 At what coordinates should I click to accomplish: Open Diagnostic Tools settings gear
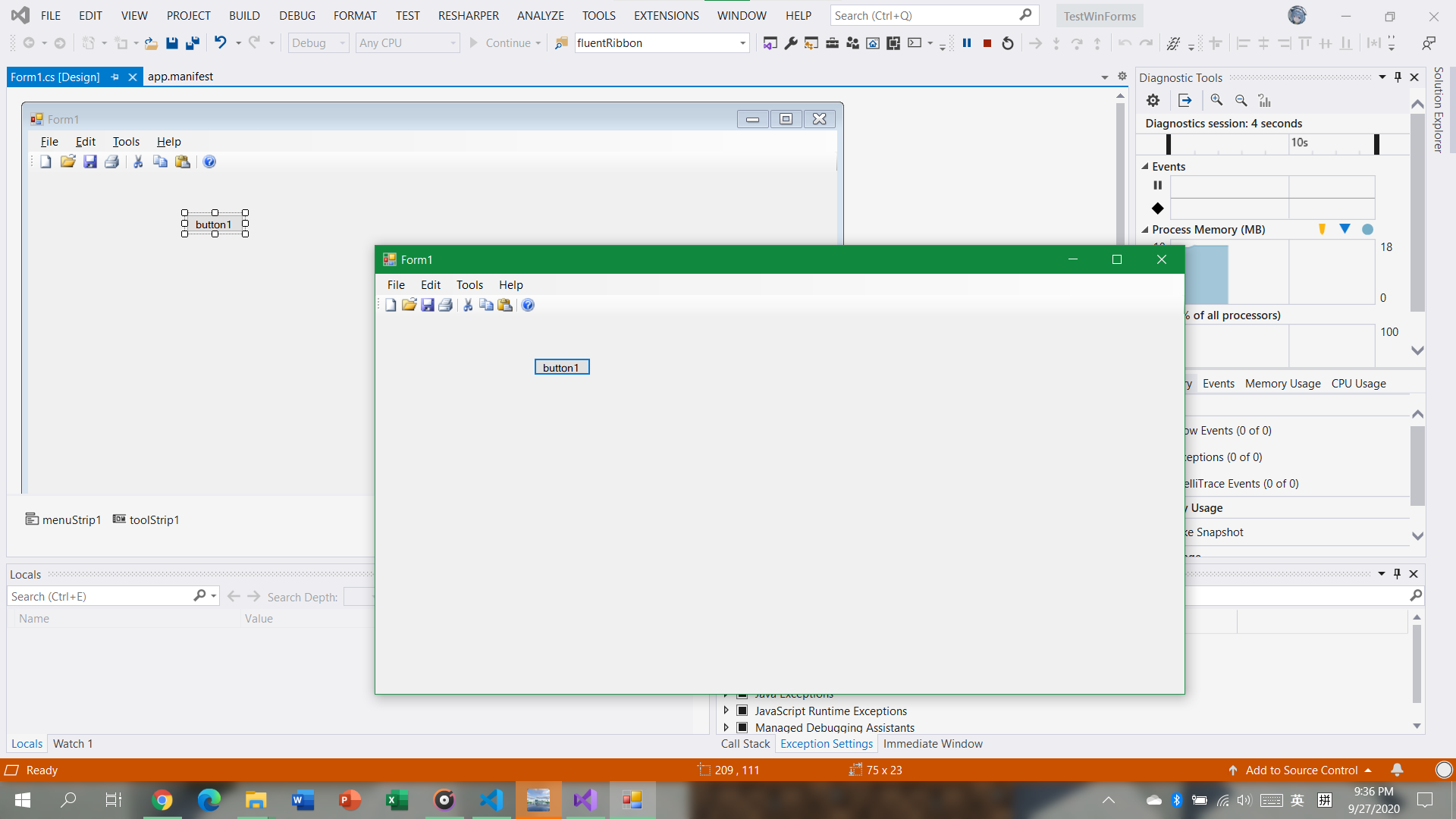pyautogui.click(x=1153, y=100)
